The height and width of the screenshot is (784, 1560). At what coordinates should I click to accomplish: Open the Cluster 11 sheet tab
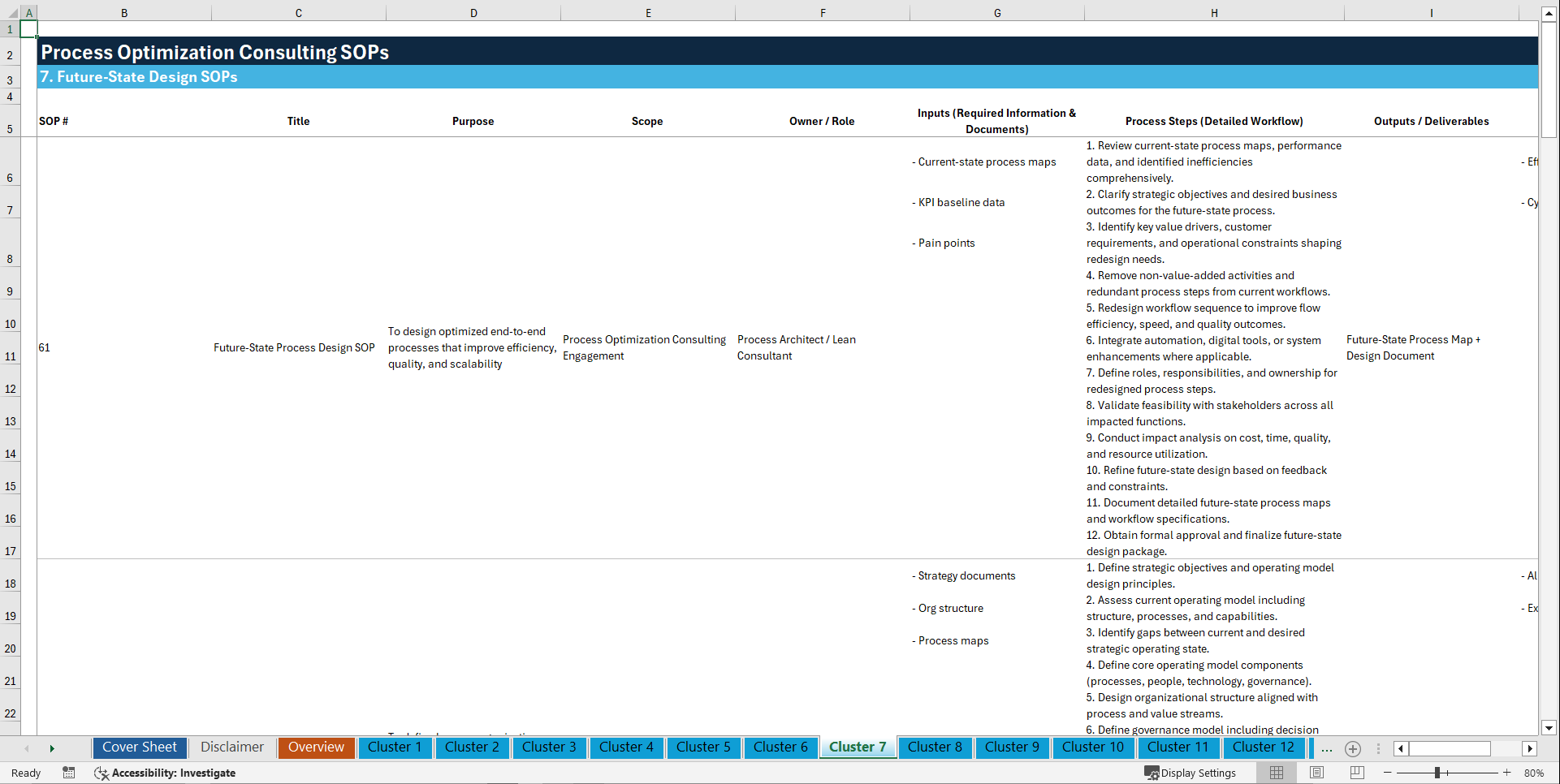coord(1178,747)
